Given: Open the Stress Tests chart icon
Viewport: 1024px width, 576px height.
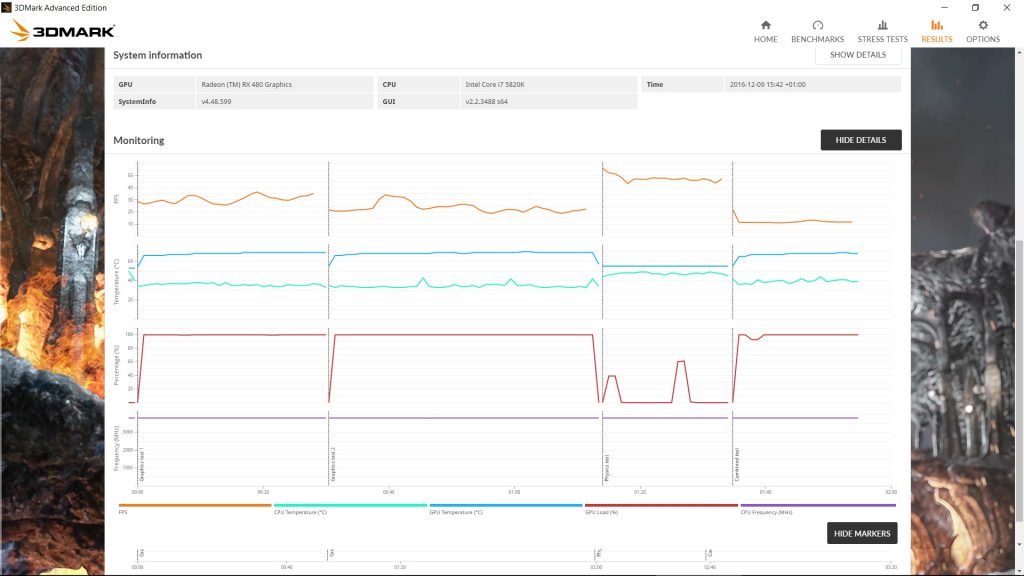Looking at the screenshot, I should pyautogui.click(x=882, y=25).
